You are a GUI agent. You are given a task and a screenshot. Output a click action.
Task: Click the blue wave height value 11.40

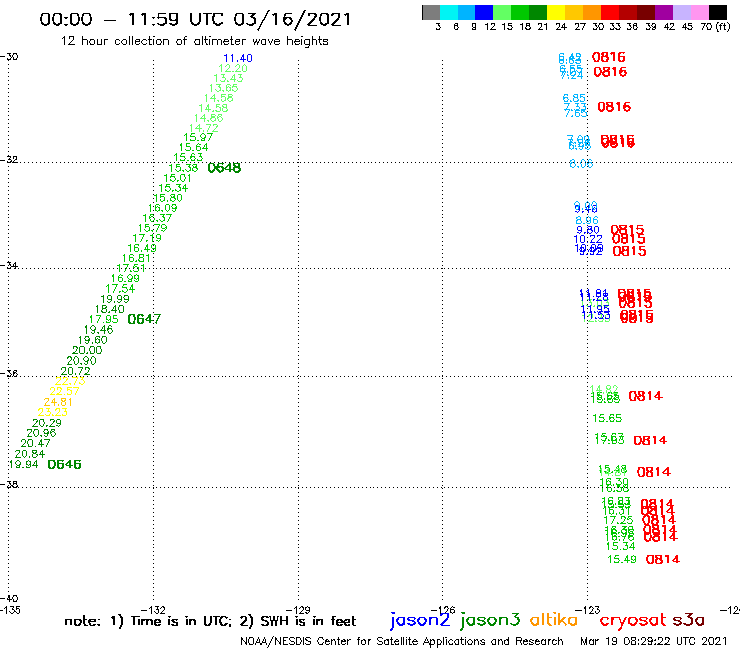[x=238, y=58]
